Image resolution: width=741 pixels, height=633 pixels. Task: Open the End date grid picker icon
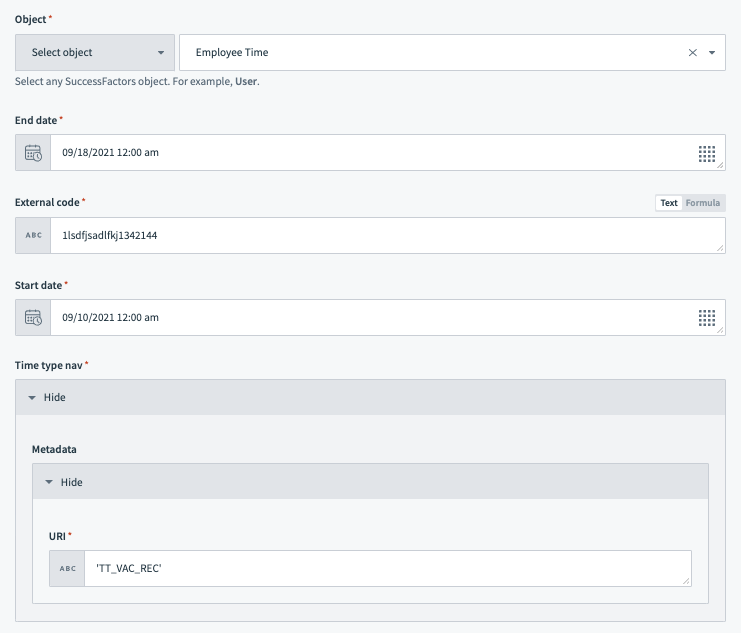click(706, 153)
